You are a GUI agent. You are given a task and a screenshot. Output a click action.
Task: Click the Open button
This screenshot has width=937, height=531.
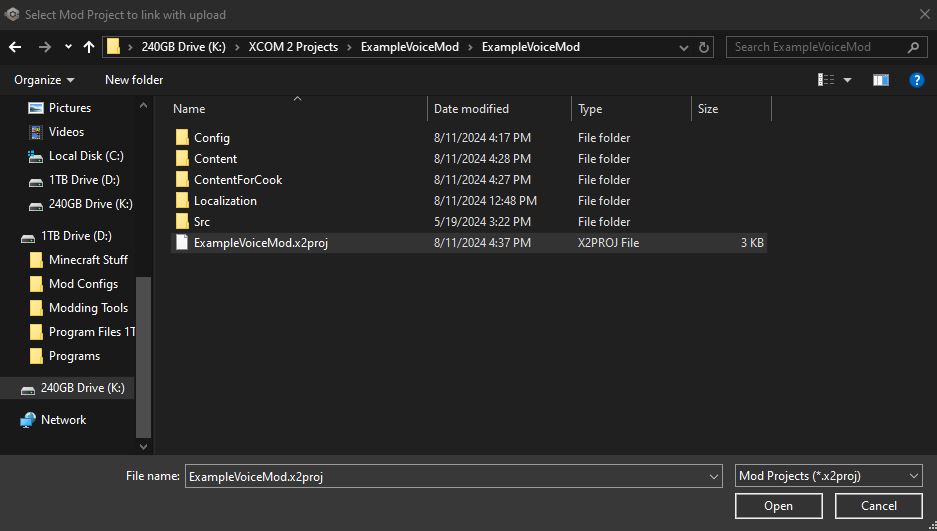click(778, 506)
